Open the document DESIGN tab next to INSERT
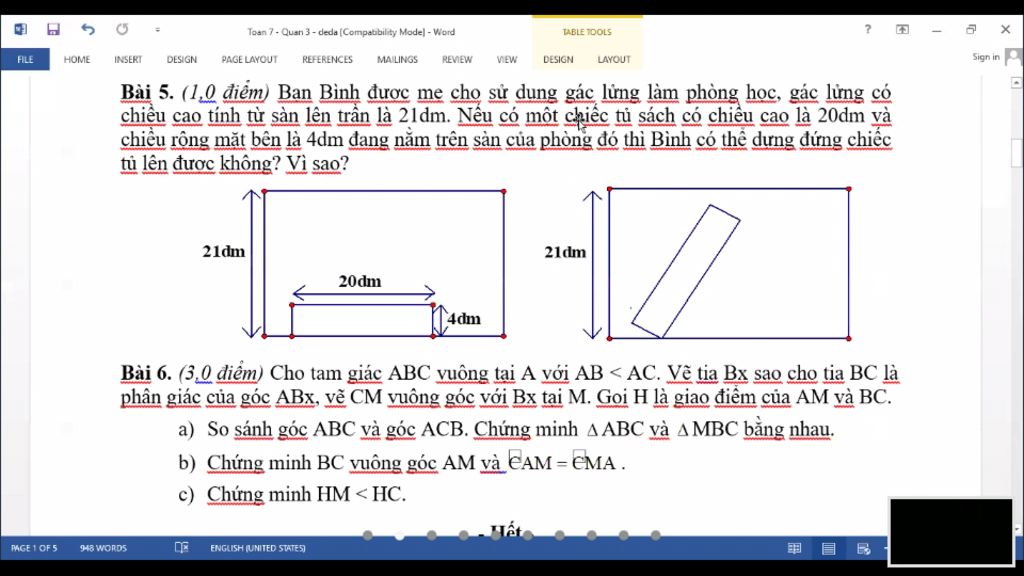The height and width of the screenshot is (576, 1024). pyautogui.click(x=182, y=59)
